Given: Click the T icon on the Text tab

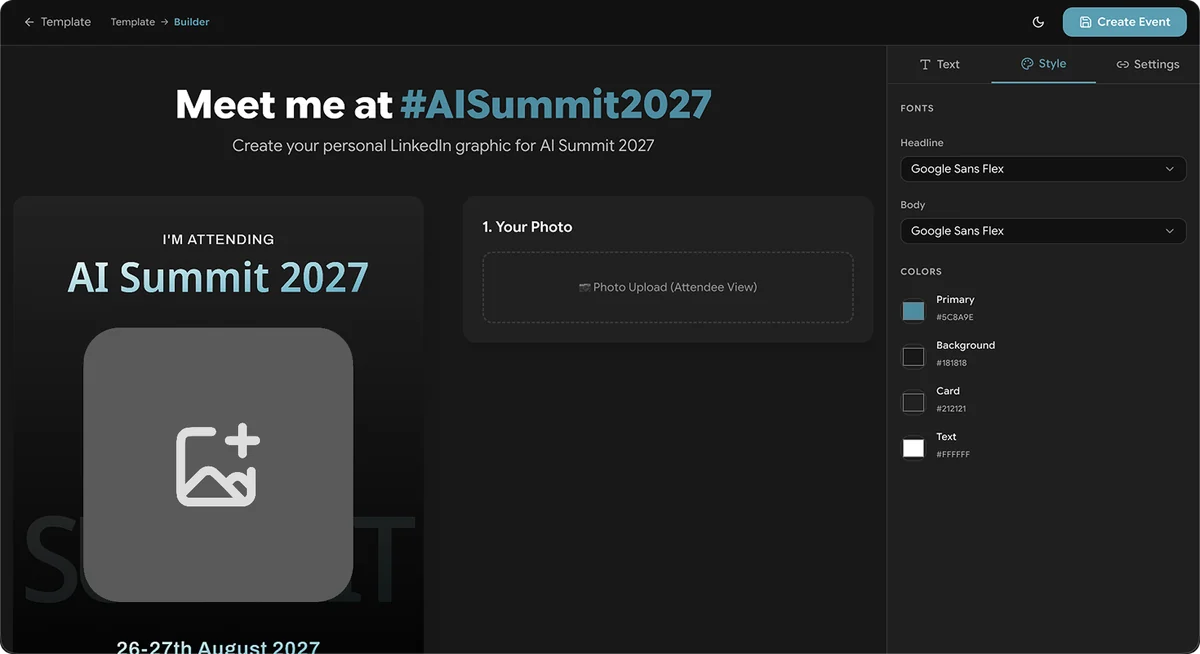Looking at the screenshot, I should [x=925, y=64].
